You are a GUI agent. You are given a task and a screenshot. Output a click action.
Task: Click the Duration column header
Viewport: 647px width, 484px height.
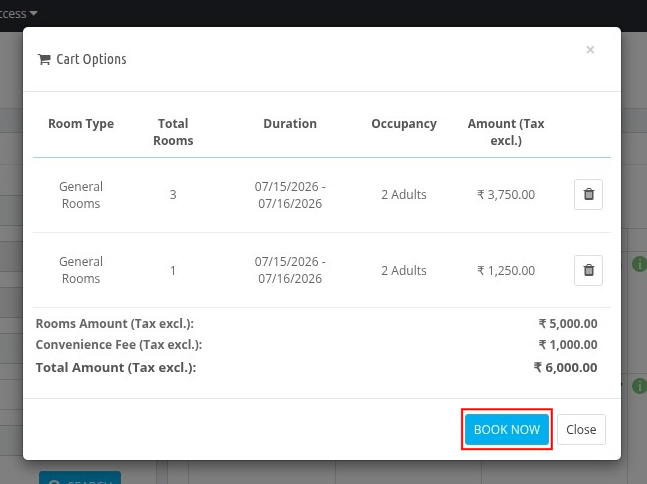point(290,123)
